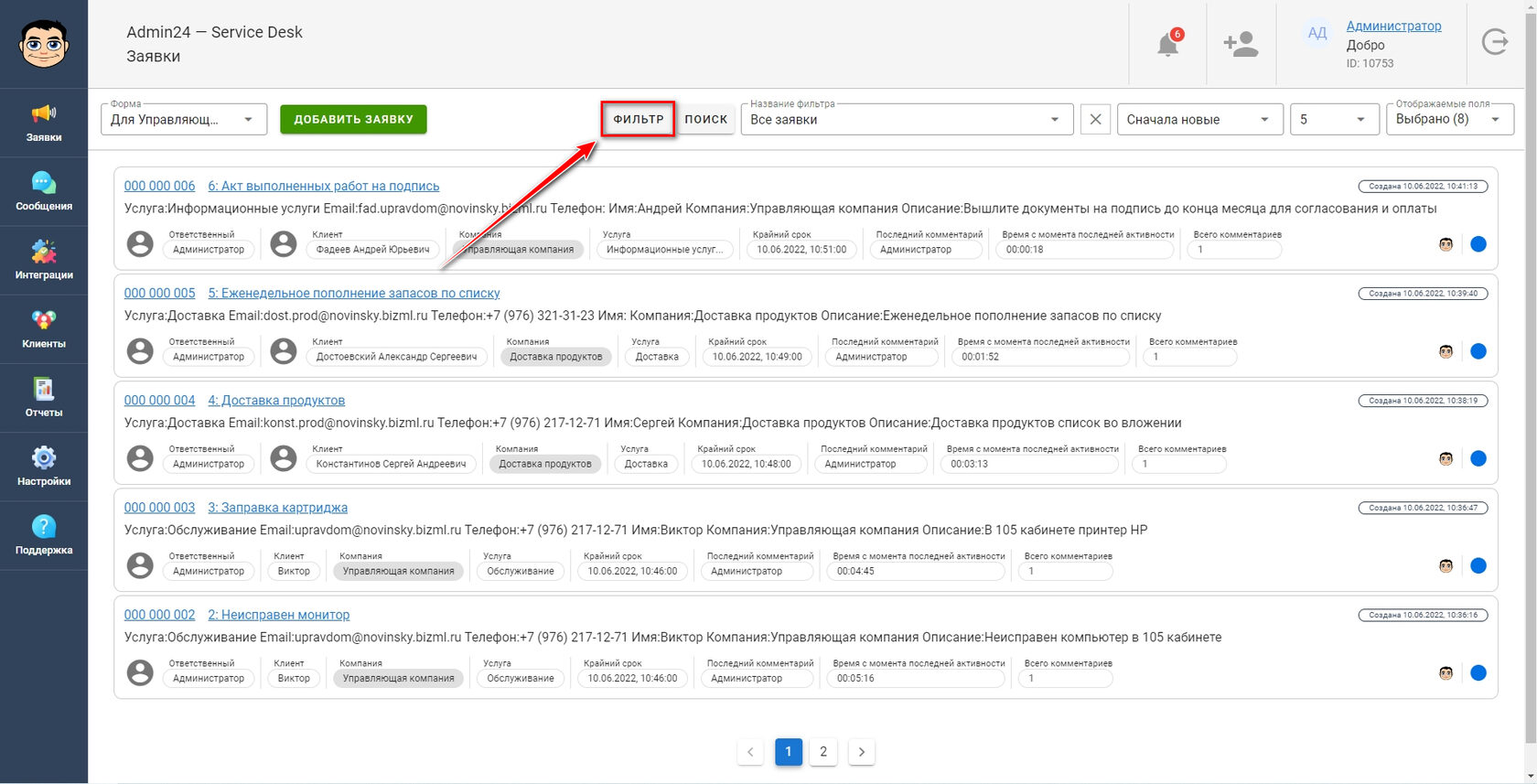Image resolution: width=1537 pixels, height=784 pixels.
Task: Click blue status circle on ticket 000 000 006
Action: click(x=1478, y=244)
